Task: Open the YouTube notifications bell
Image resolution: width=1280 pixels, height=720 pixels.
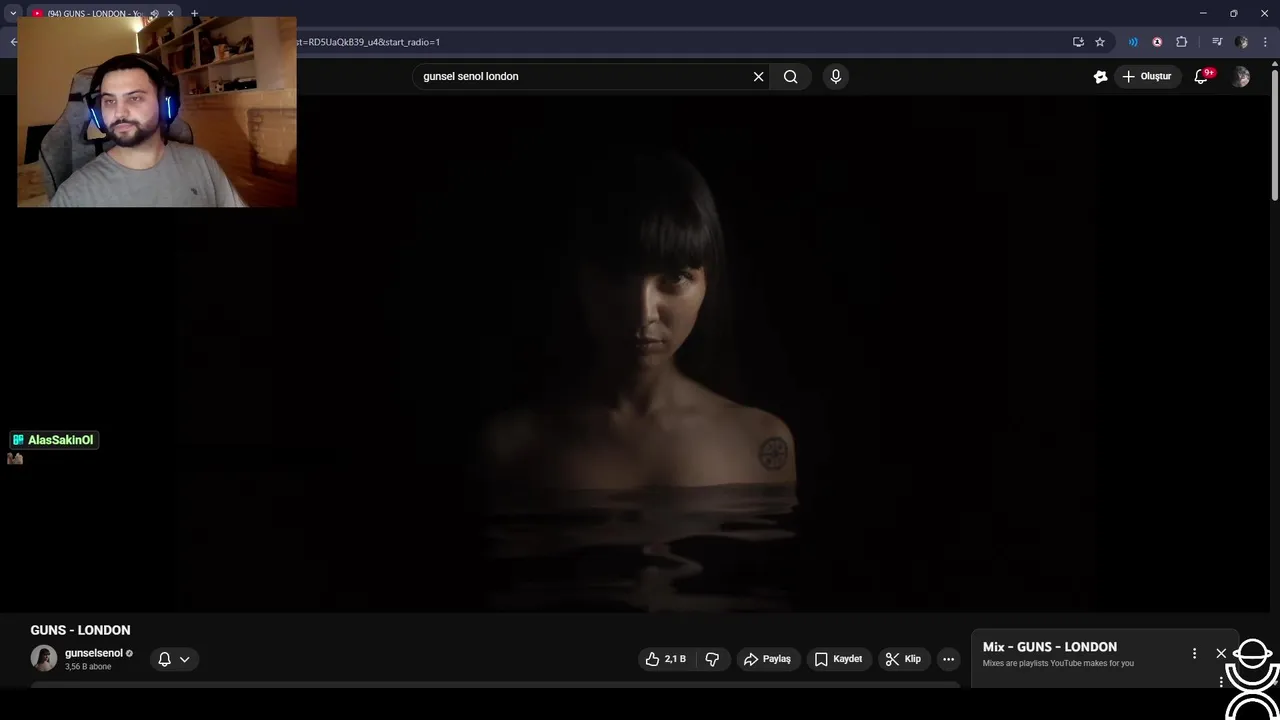Action: pyautogui.click(x=1203, y=76)
